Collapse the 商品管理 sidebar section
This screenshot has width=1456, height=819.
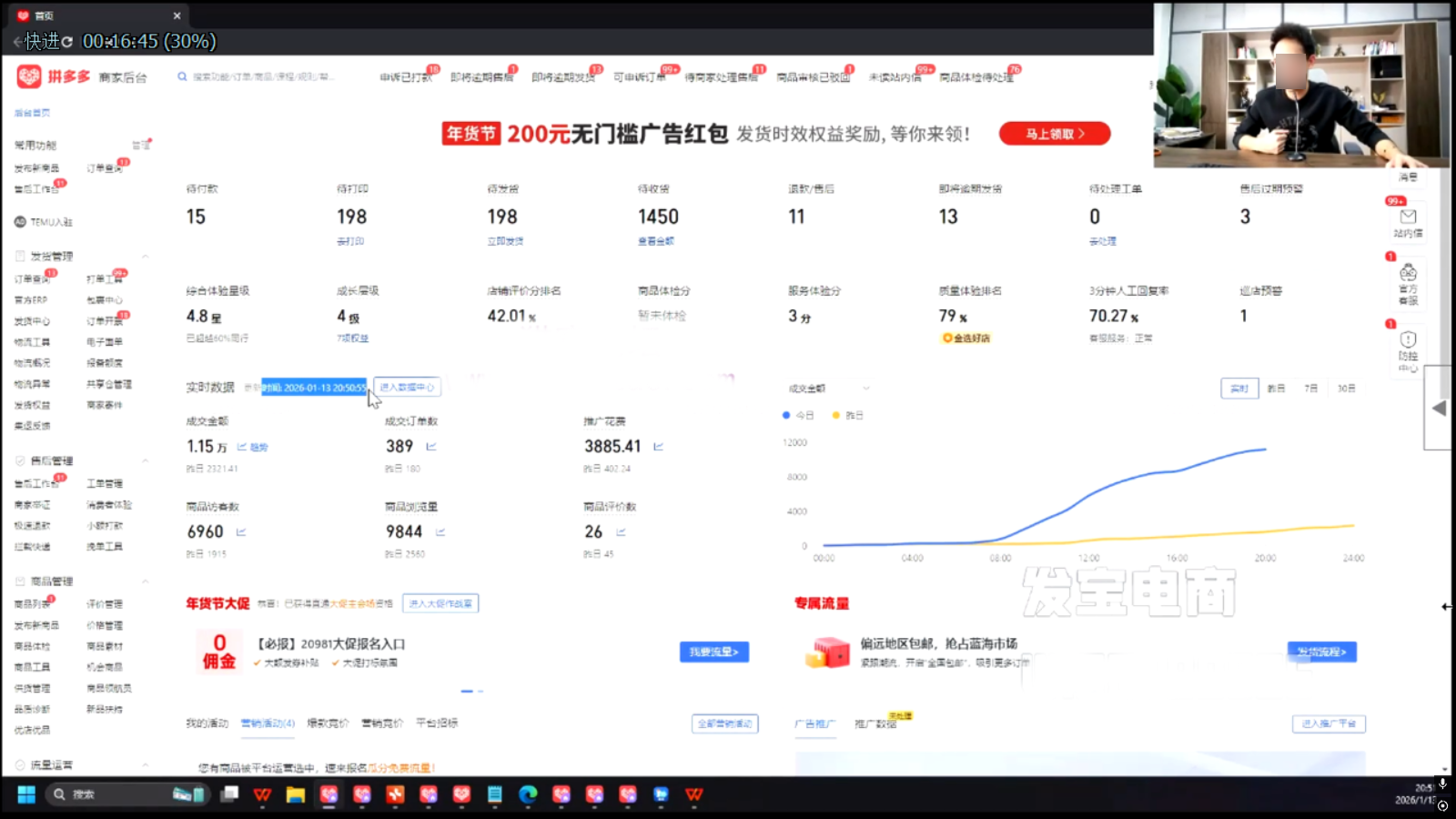pyautogui.click(x=146, y=581)
